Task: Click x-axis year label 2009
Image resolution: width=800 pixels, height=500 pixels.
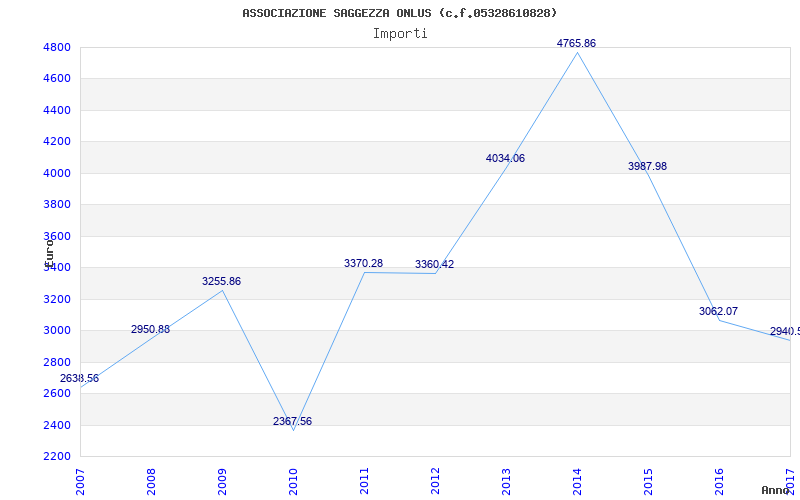Action: click(x=222, y=482)
